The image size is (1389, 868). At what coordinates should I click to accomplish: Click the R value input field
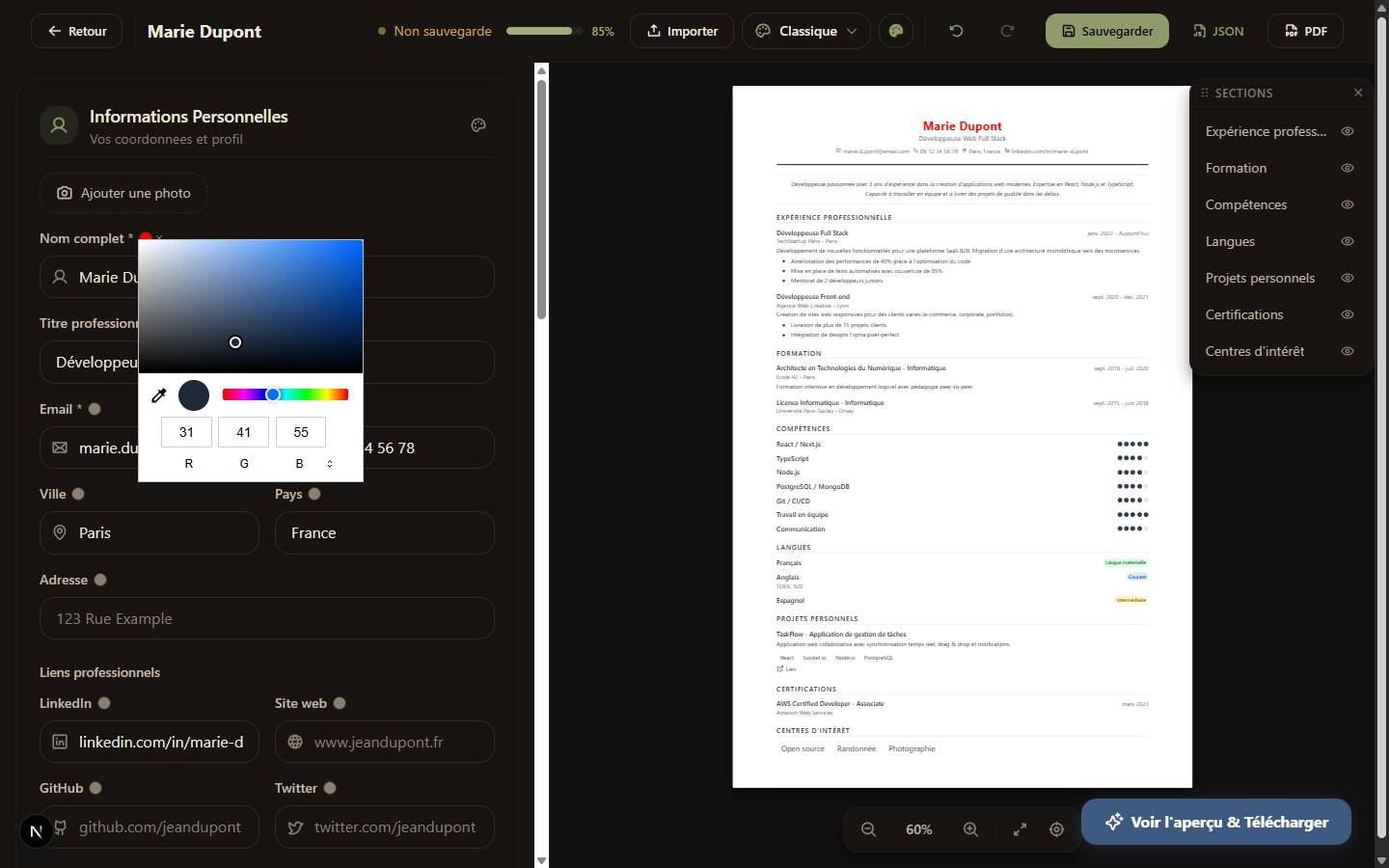coord(186,432)
